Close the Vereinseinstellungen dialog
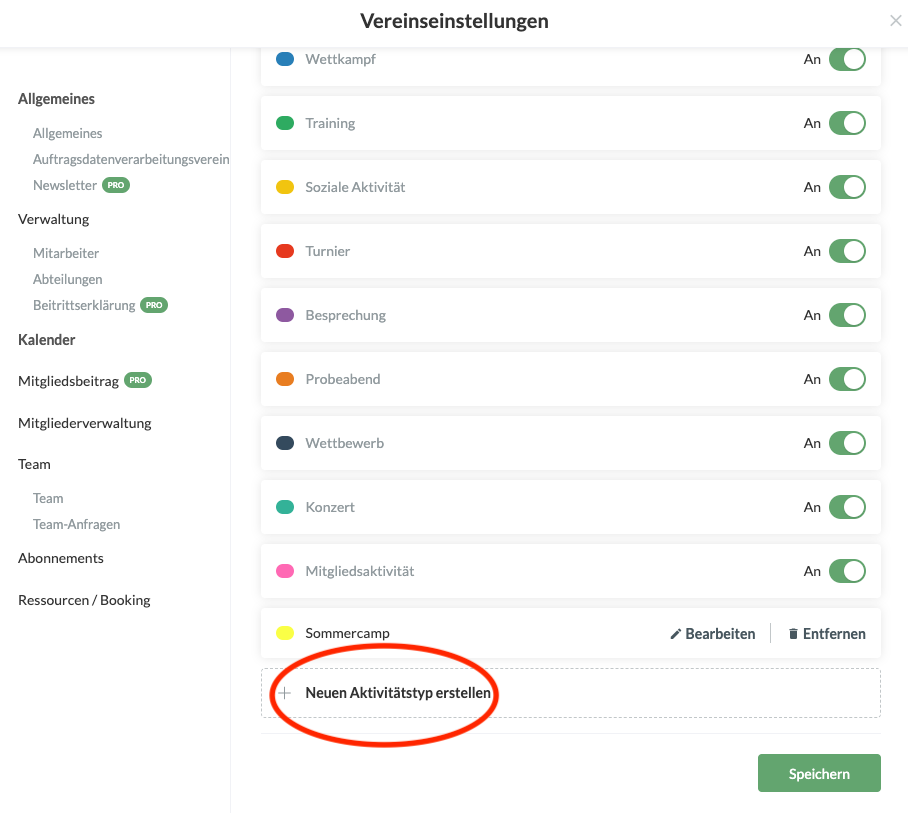The height and width of the screenshot is (813, 908). point(895,21)
